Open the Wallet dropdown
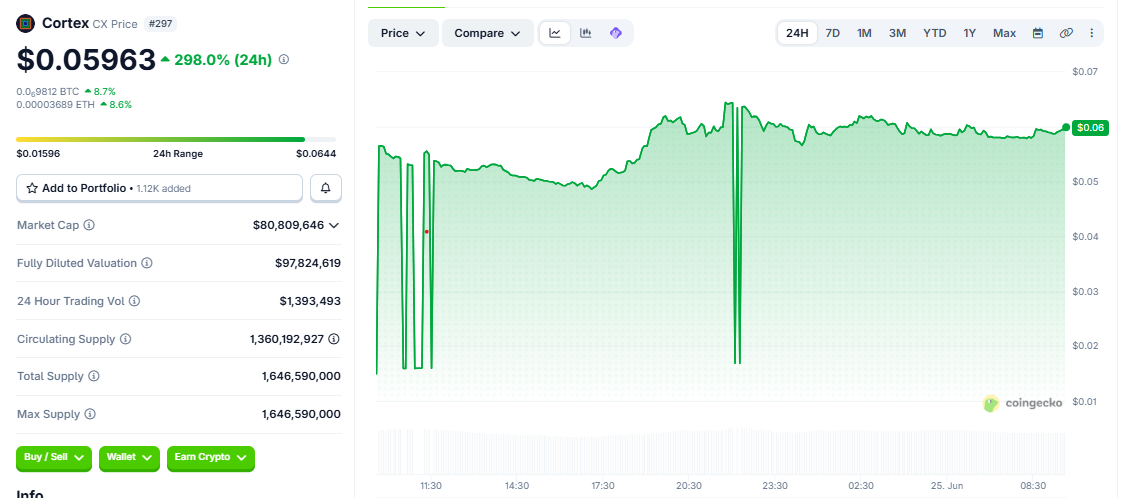1124x498 pixels. (129, 457)
